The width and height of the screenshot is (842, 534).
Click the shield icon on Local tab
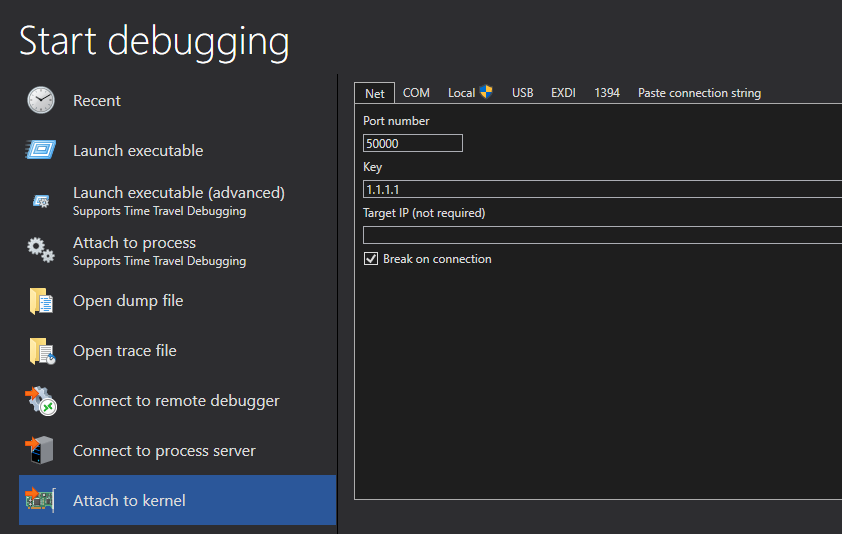click(486, 92)
